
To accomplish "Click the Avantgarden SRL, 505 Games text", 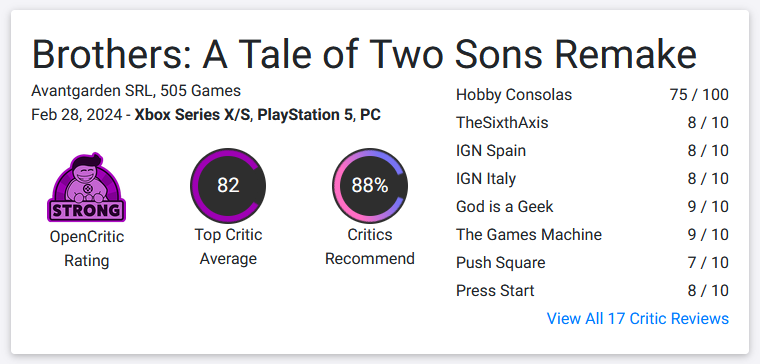I will point(136,91).
